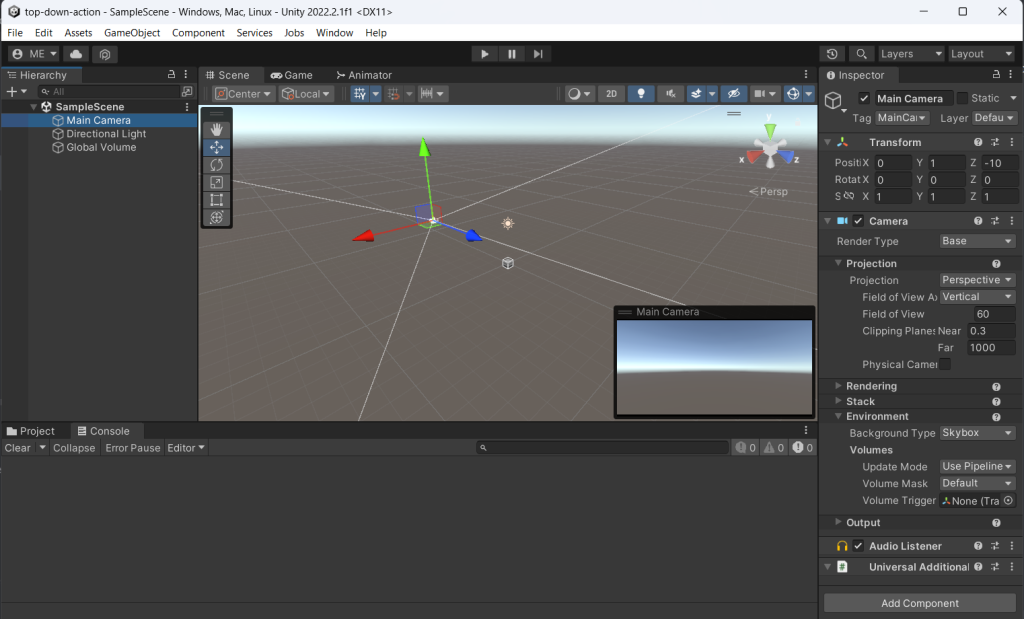Screen dimensions: 1024x619
Task: Select the Transform tool
Action: pos(216,217)
